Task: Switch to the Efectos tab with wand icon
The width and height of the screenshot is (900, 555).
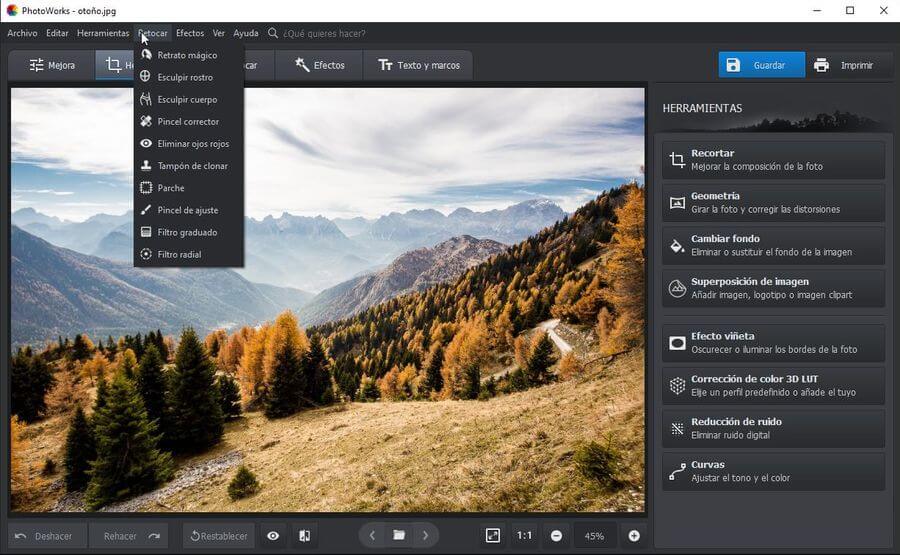Action: coord(320,65)
